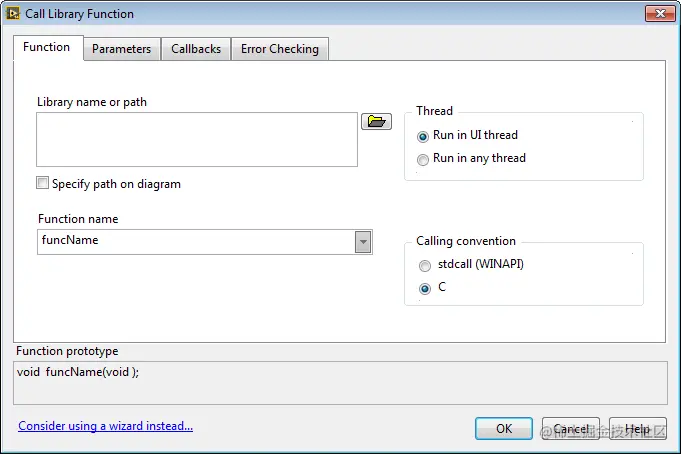Follow the Consider using a wizard link

click(106, 426)
